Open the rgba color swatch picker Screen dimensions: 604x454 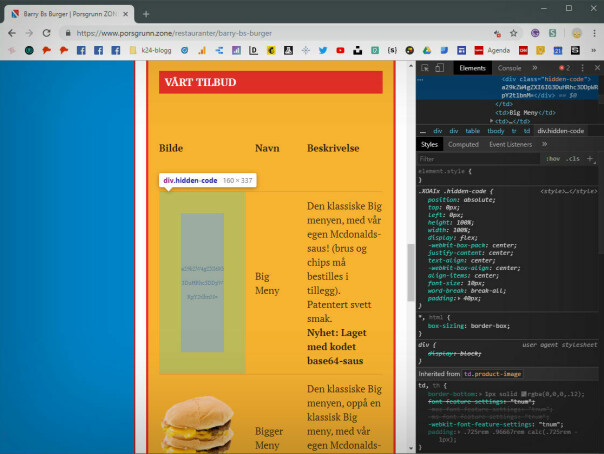tap(523, 394)
